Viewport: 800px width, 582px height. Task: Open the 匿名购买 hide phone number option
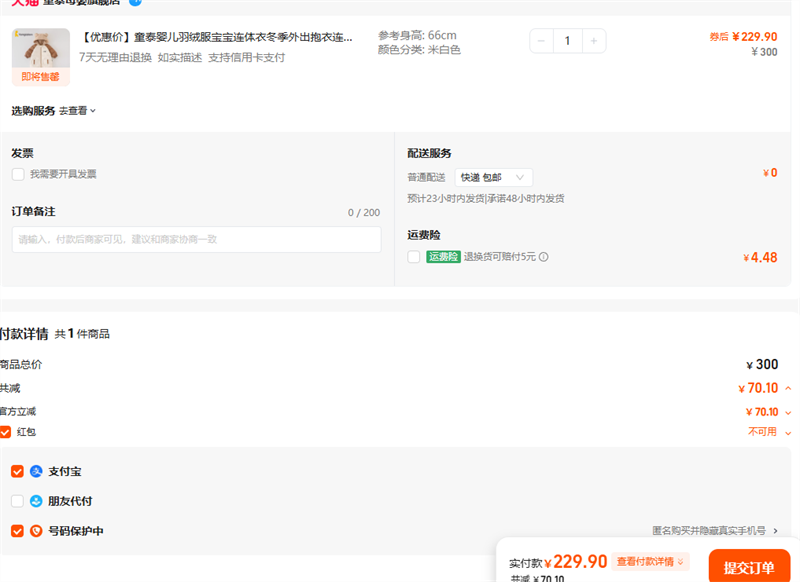coord(714,531)
